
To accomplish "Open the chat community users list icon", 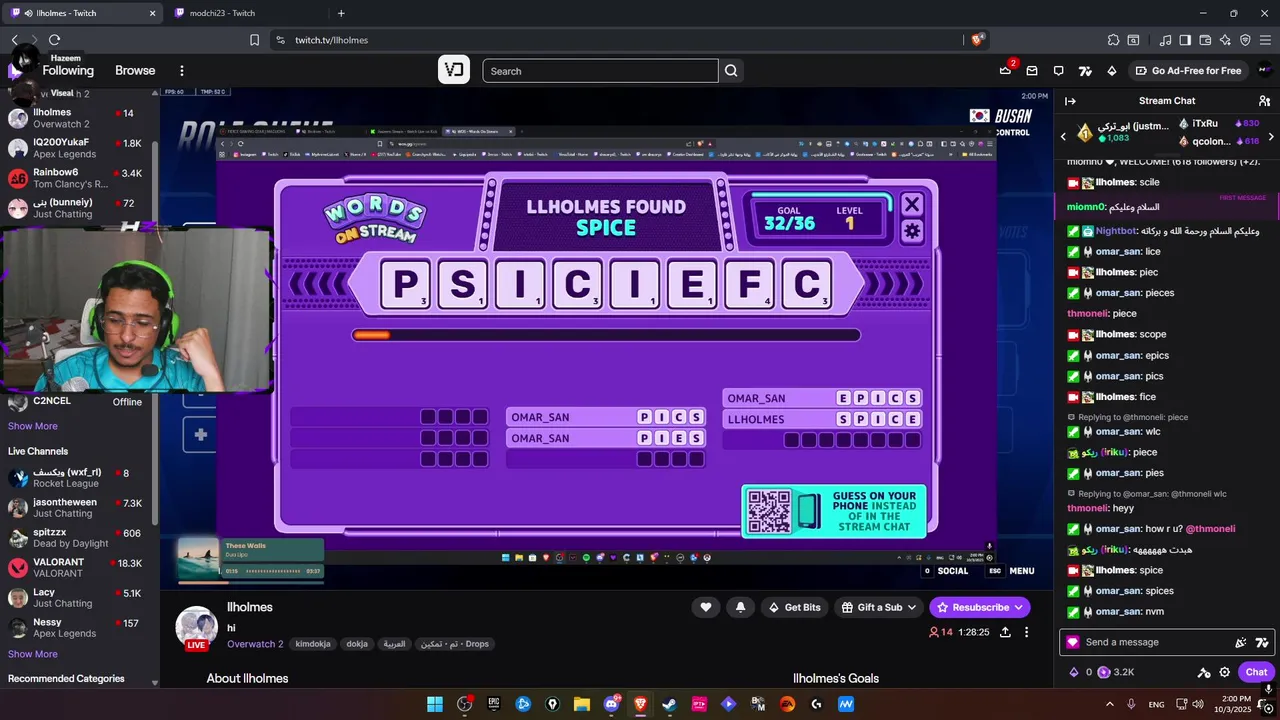I will point(1264,101).
